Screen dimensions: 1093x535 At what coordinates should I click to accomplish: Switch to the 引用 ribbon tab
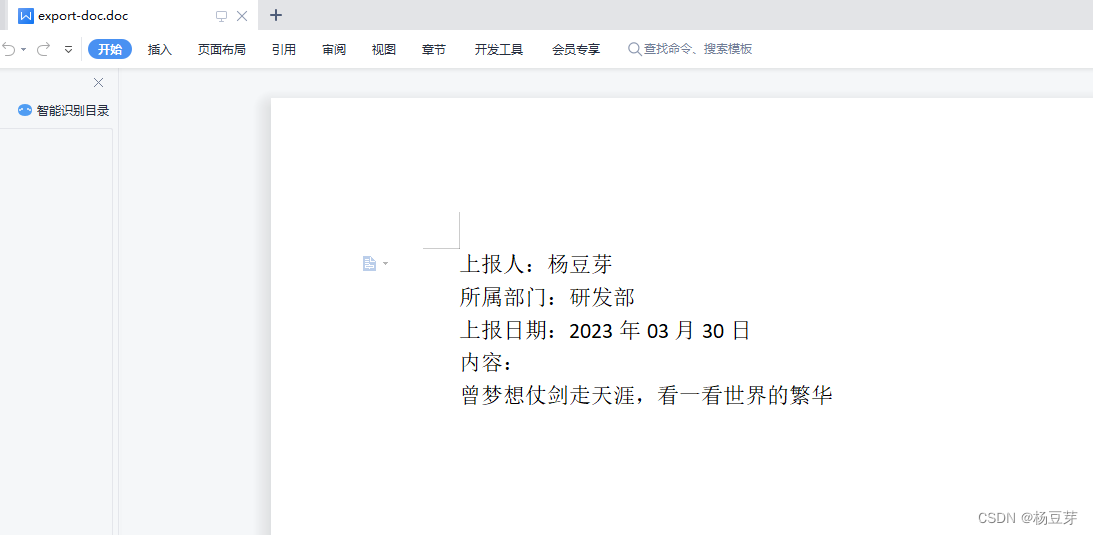click(284, 49)
